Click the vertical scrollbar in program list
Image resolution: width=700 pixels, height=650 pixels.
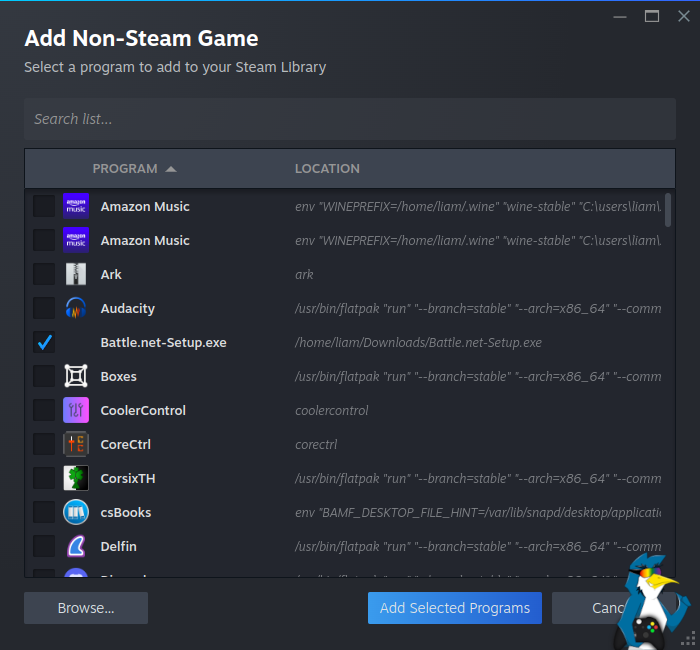[667, 211]
